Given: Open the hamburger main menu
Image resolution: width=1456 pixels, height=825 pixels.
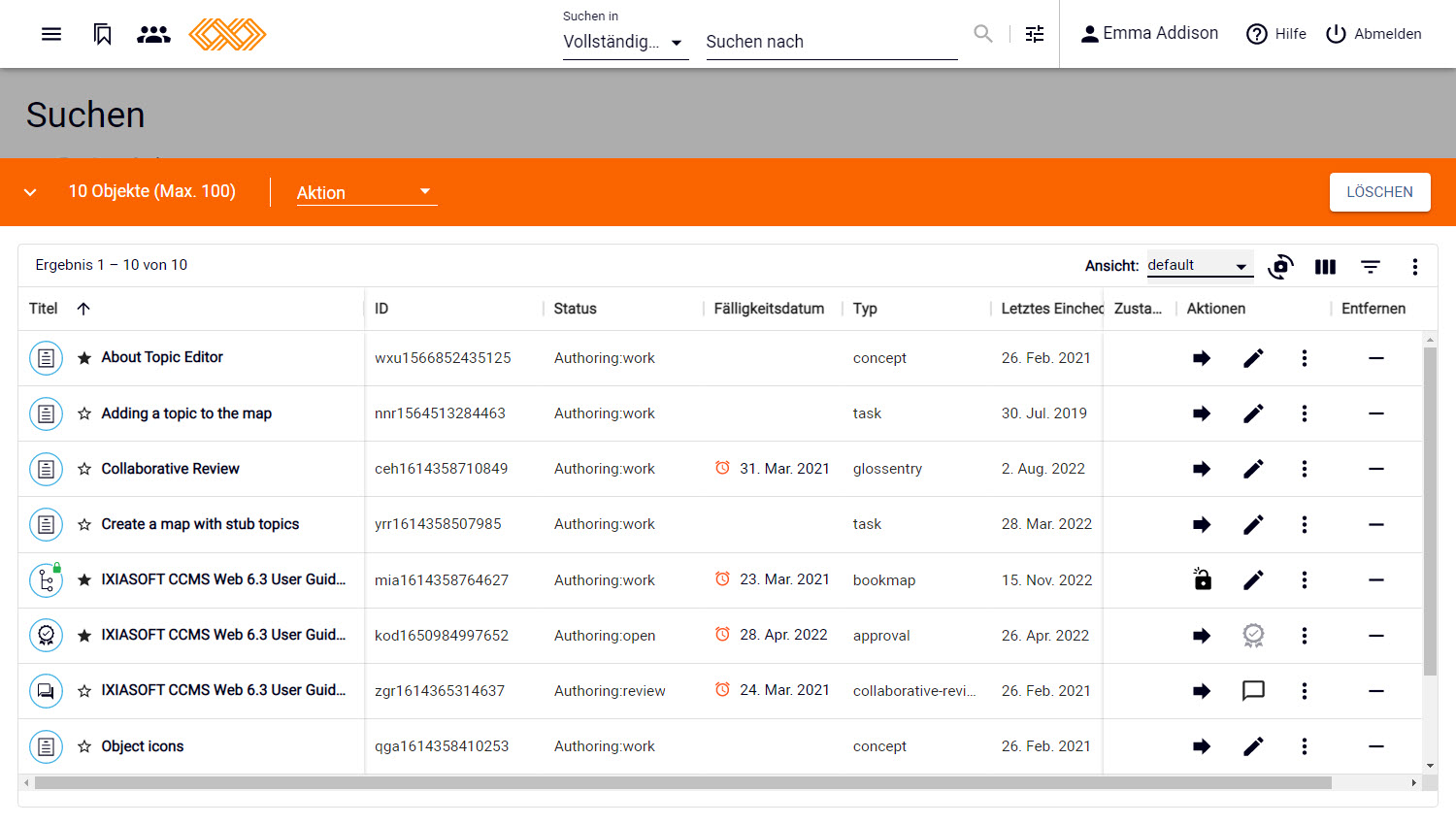Looking at the screenshot, I should [x=51, y=34].
